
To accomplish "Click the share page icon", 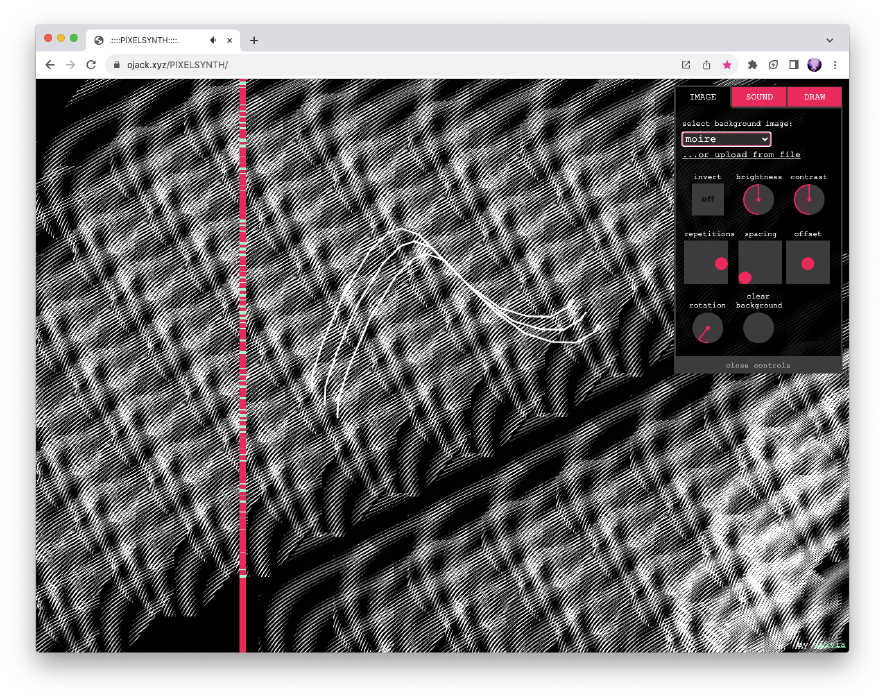I will point(706,65).
